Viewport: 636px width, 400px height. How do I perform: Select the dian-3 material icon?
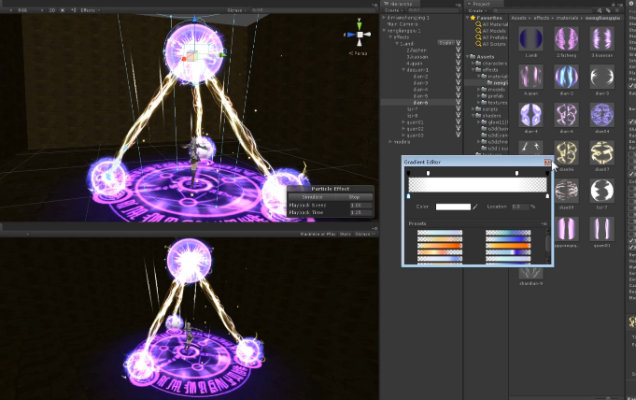pyautogui.click(x=601, y=77)
